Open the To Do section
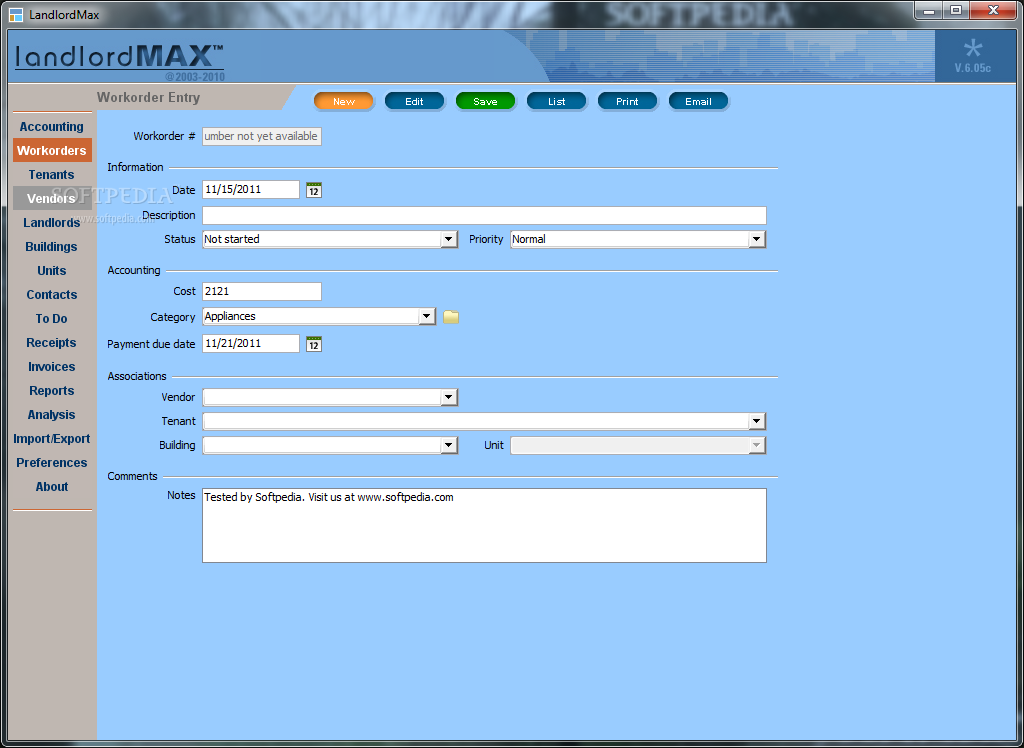This screenshot has height=748, width=1024. pos(52,319)
